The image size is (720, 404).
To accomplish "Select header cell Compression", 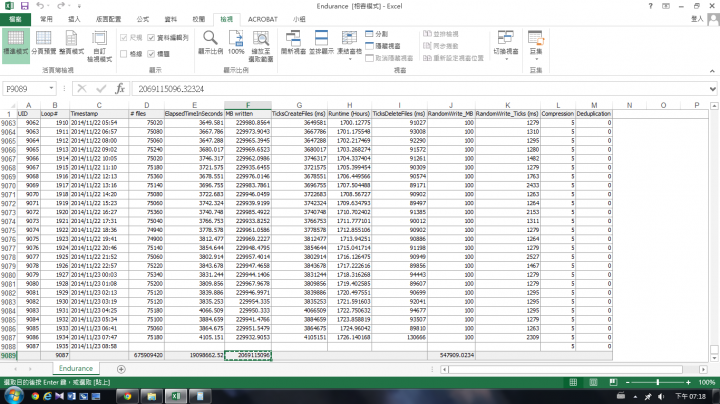I will (x=557, y=114).
